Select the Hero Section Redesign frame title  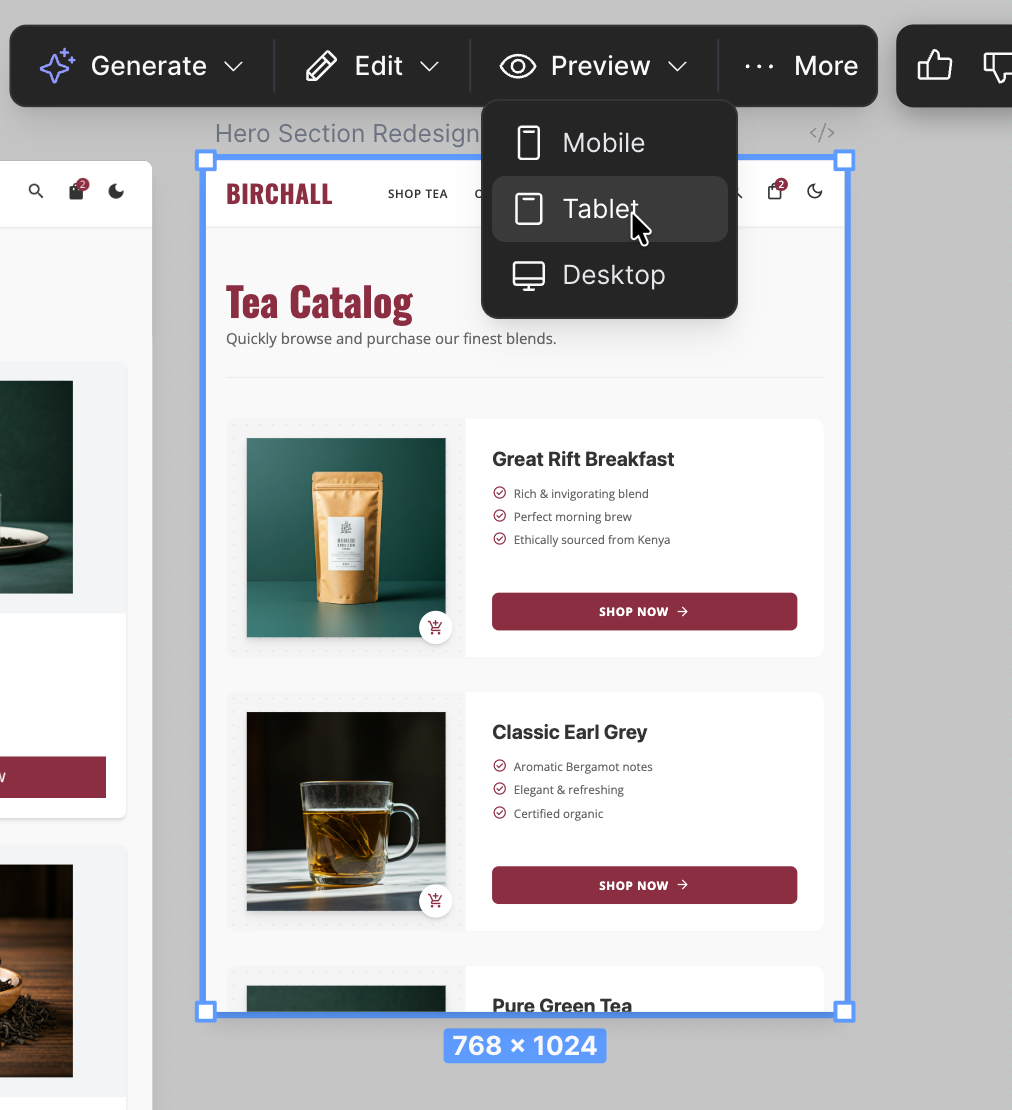347,133
